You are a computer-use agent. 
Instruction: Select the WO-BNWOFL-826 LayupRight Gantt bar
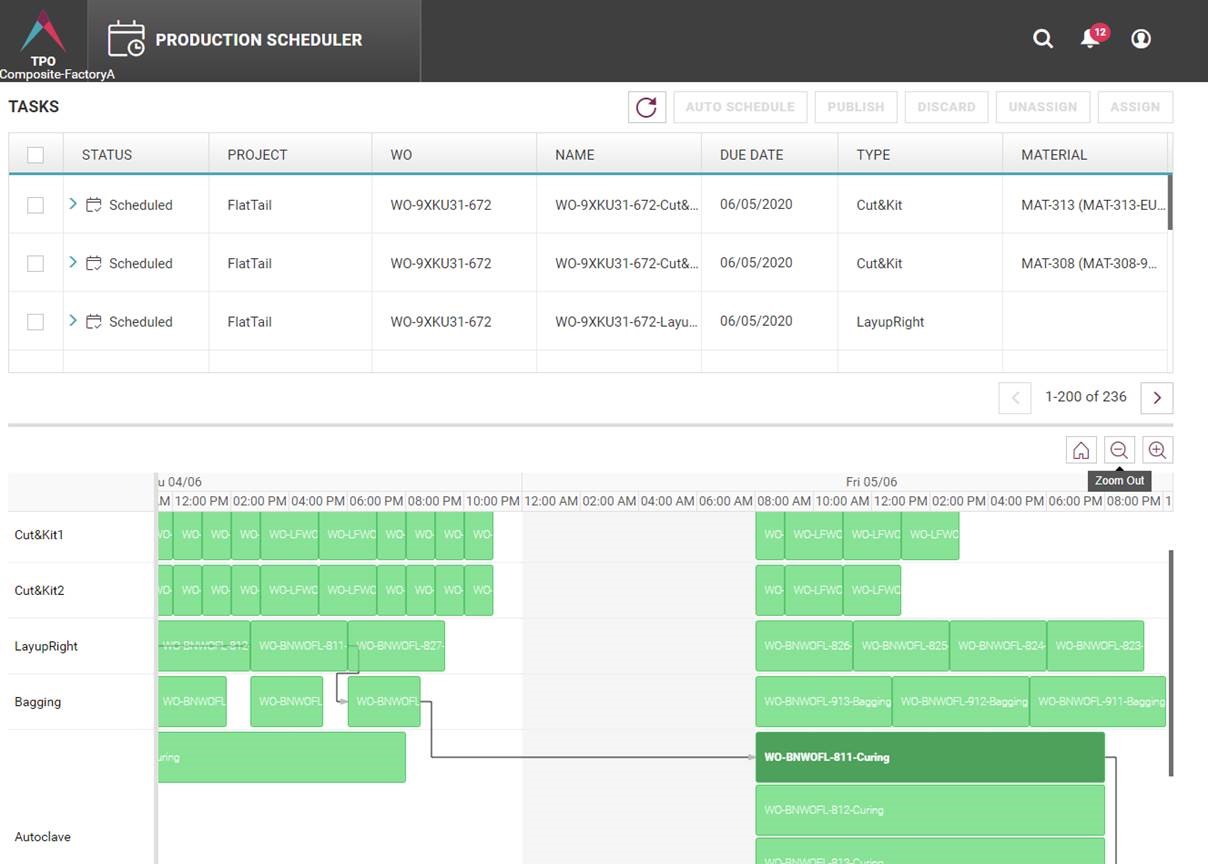[804, 646]
